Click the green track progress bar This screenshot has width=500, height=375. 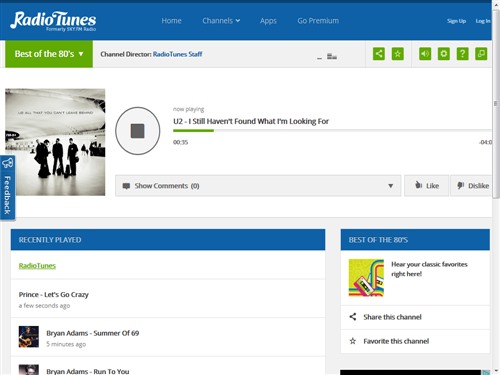(x=193, y=131)
